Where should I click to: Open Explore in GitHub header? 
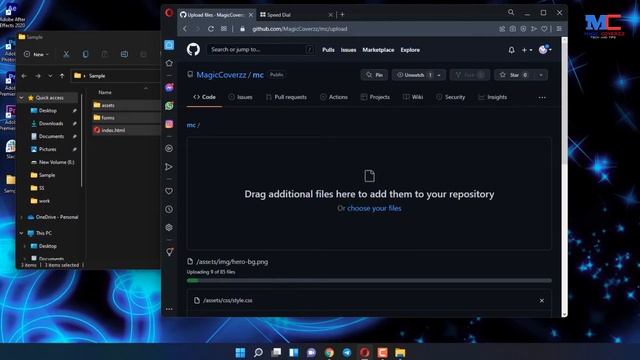pyautogui.click(x=410, y=50)
